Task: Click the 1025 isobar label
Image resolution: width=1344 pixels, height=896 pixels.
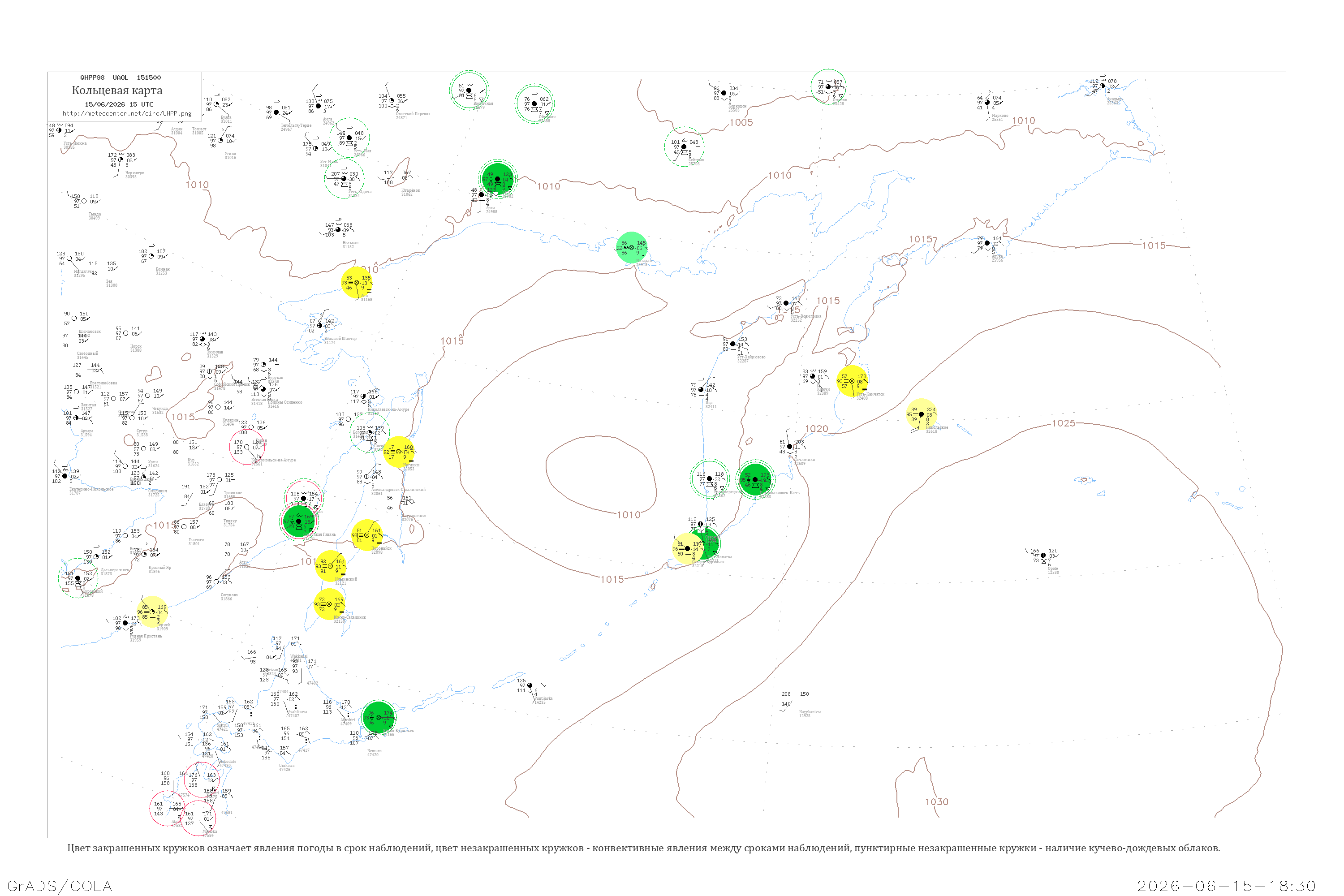Action: click(1064, 423)
